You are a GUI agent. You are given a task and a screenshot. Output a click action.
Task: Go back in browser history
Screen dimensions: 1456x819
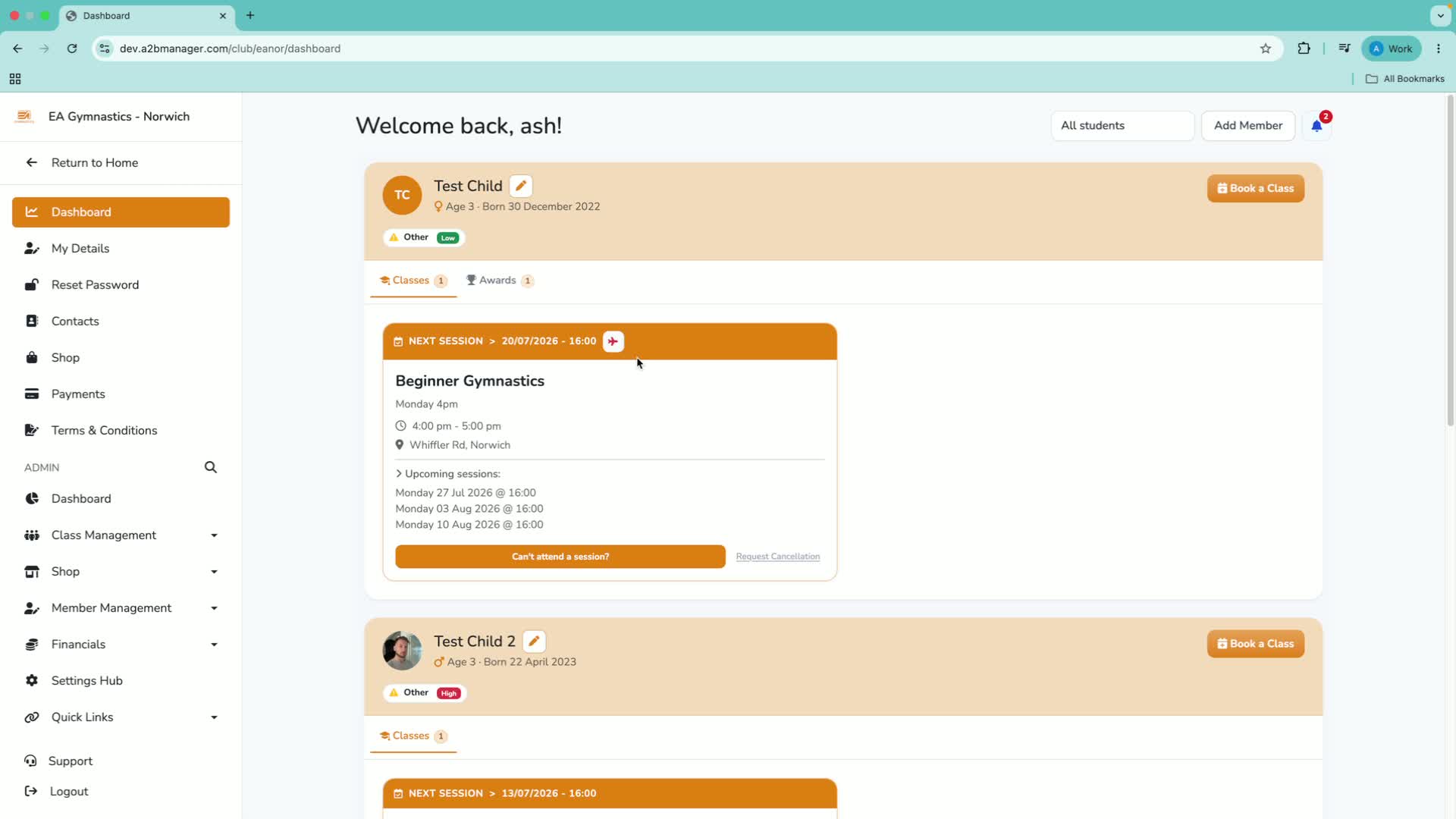tap(17, 49)
